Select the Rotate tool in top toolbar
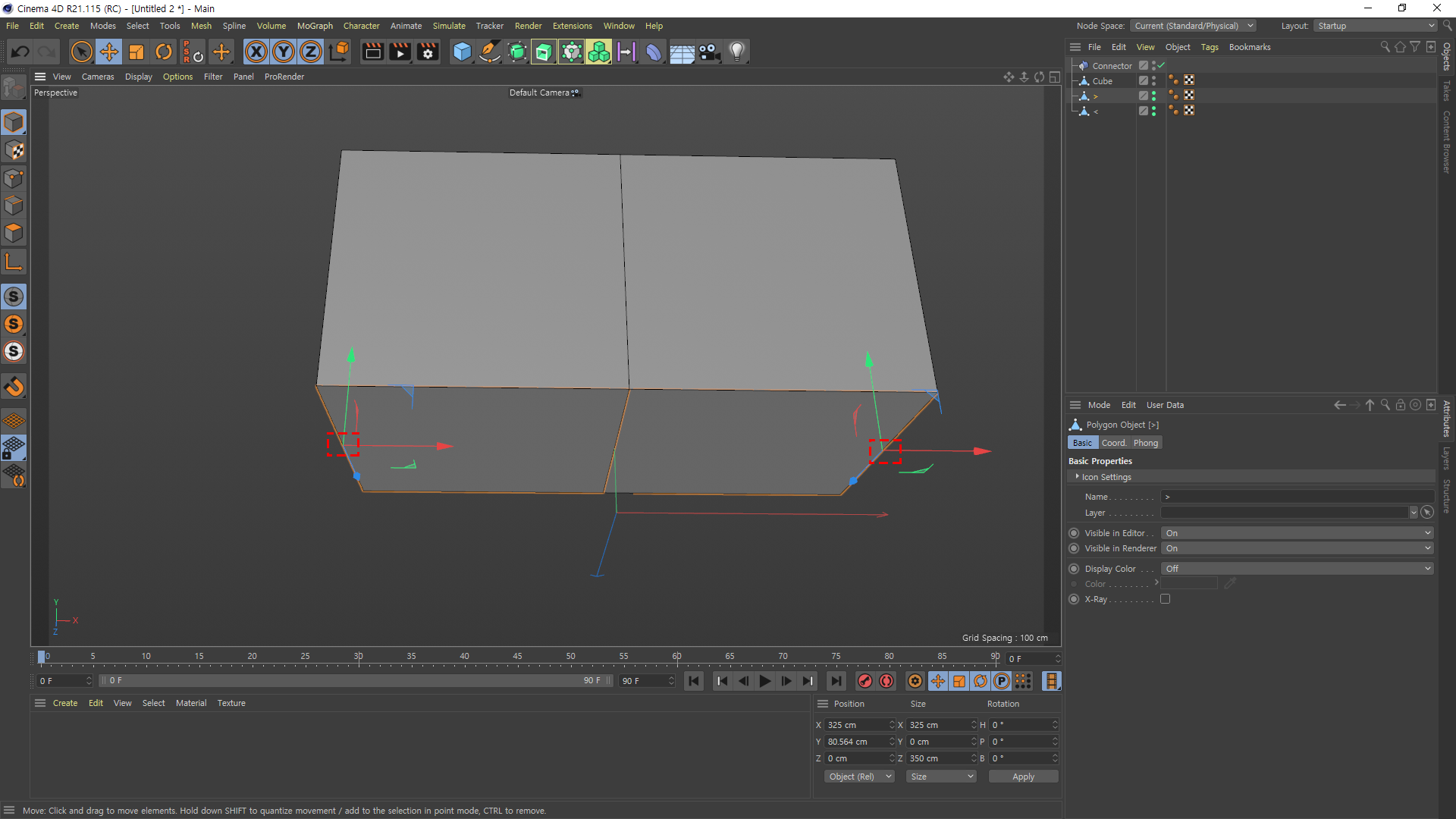This screenshot has height=819, width=1456. coord(164,52)
